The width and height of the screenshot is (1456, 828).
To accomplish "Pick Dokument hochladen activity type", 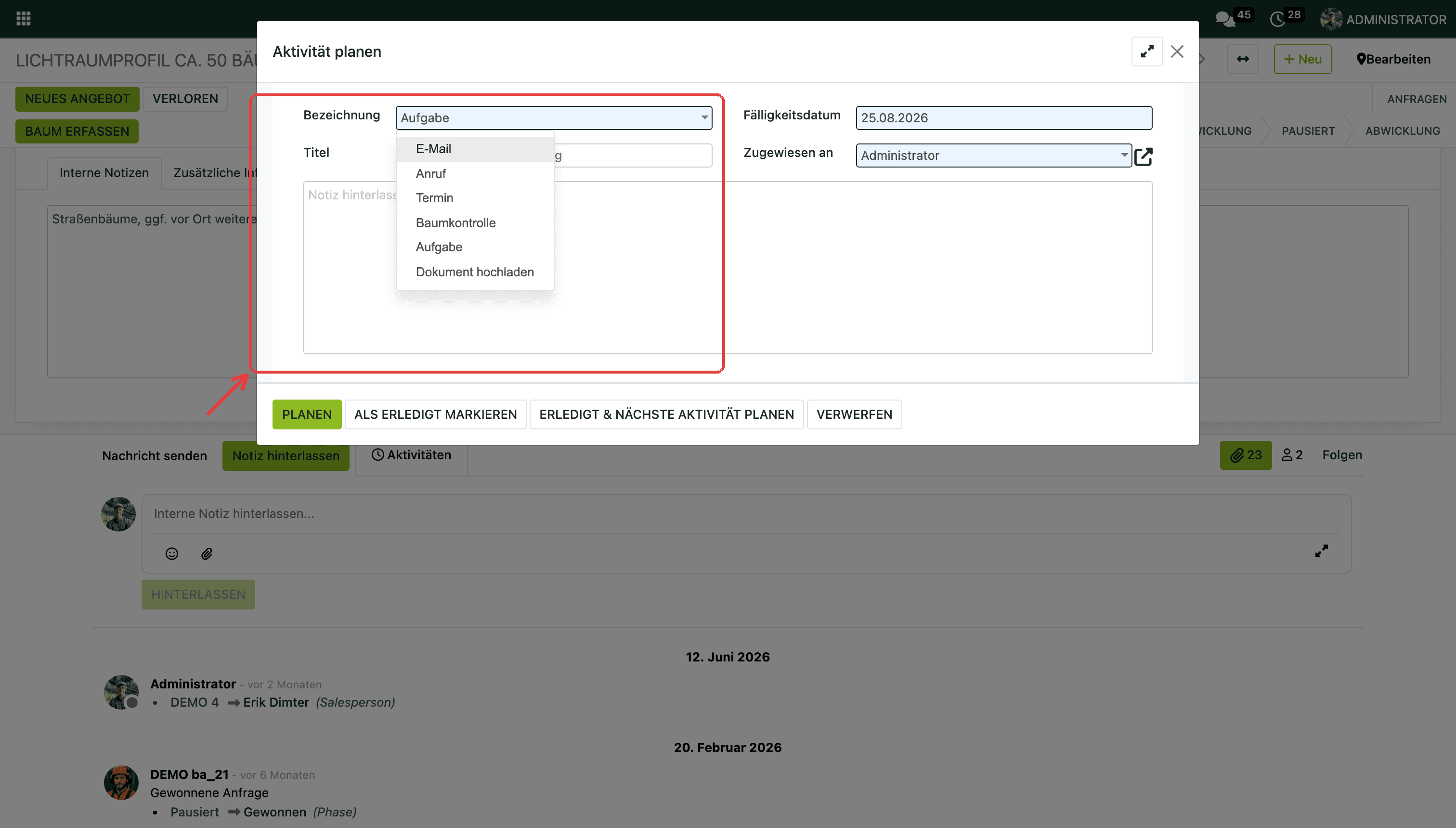I will point(474,272).
